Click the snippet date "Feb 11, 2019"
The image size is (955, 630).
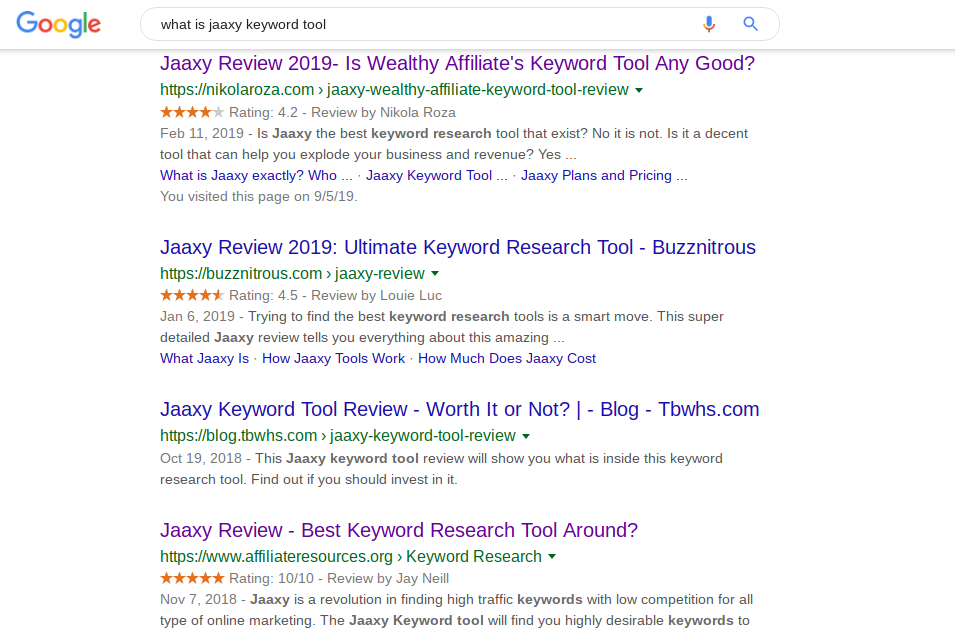pyautogui.click(x=202, y=133)
